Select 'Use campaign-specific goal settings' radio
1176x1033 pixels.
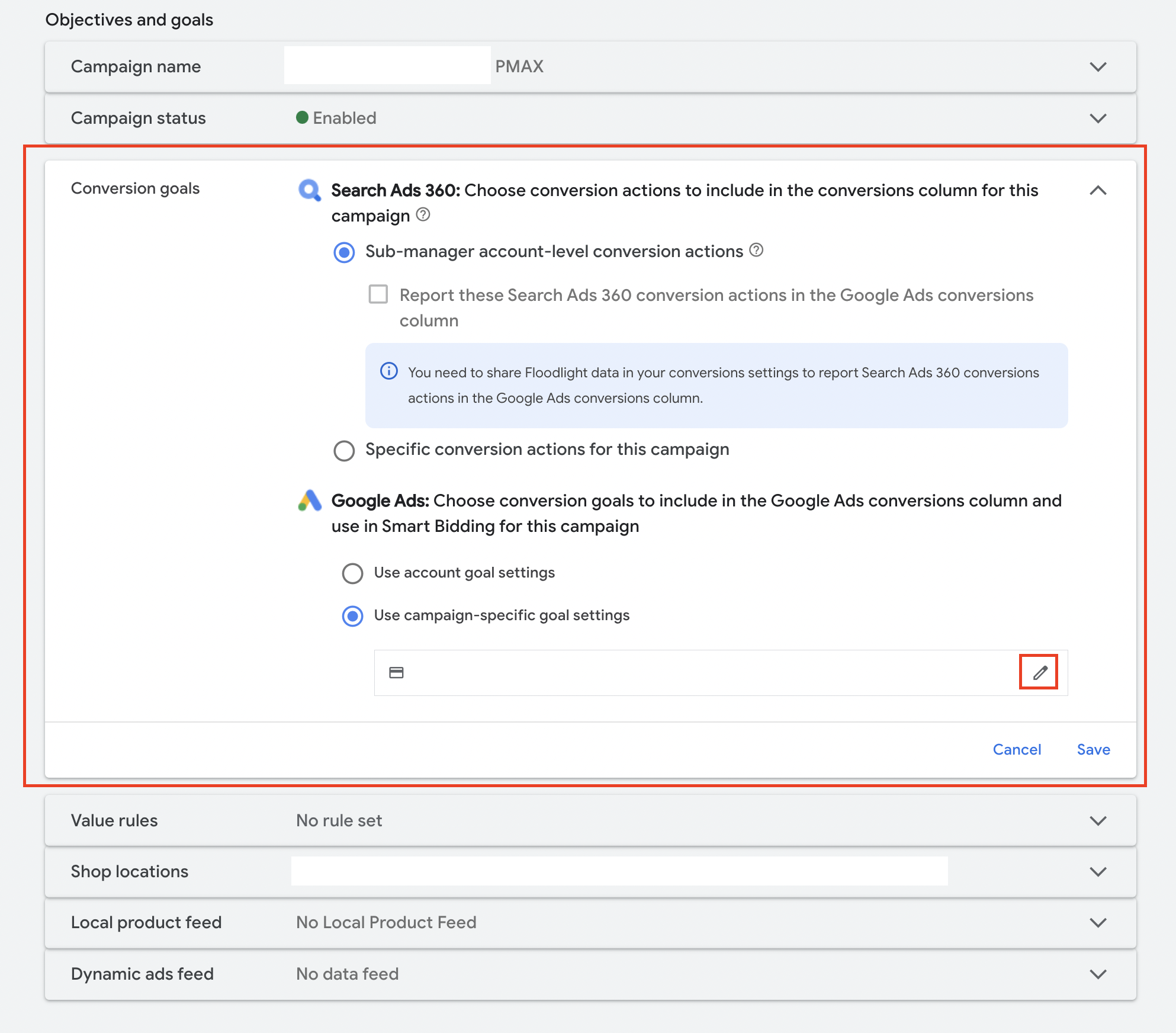pyautogui.click(x=352, y=616)
